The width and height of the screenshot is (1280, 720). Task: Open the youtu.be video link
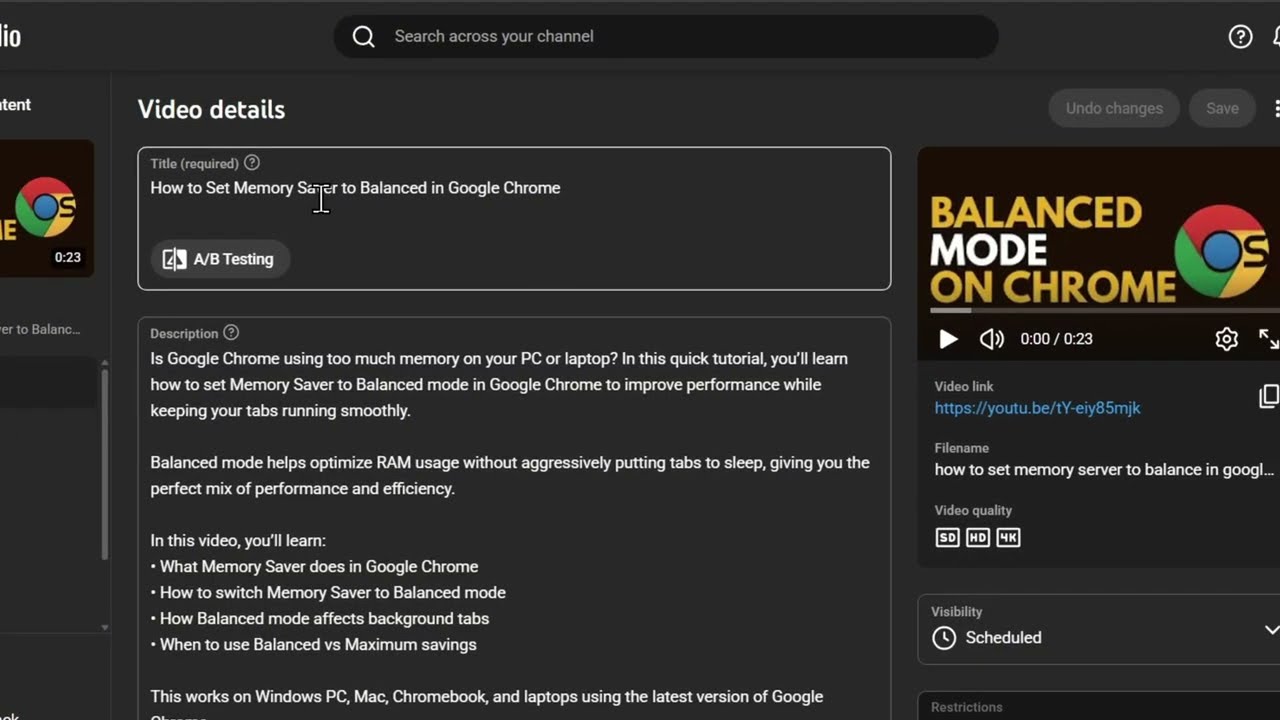pos(1037,408)
